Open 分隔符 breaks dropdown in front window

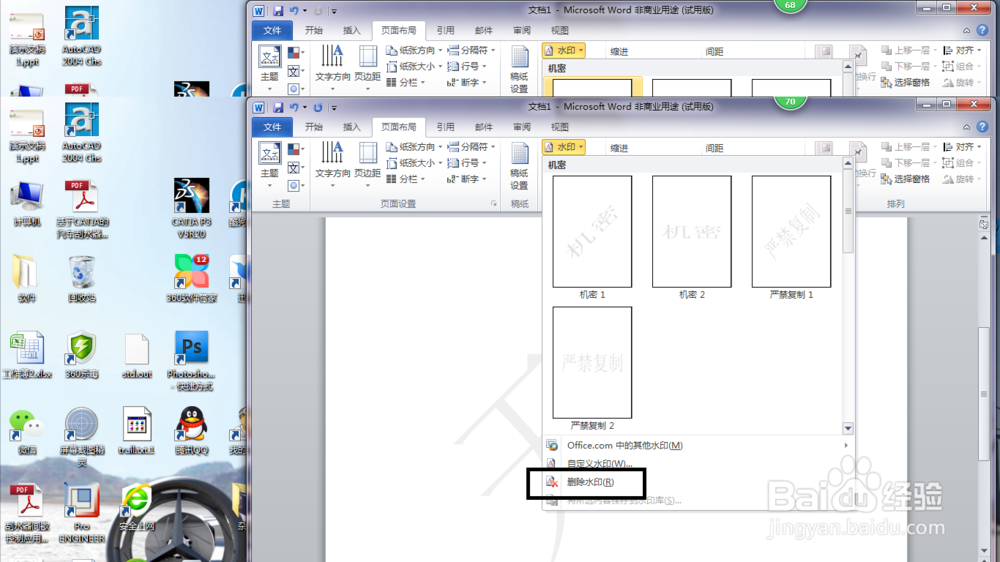[471, 147]
